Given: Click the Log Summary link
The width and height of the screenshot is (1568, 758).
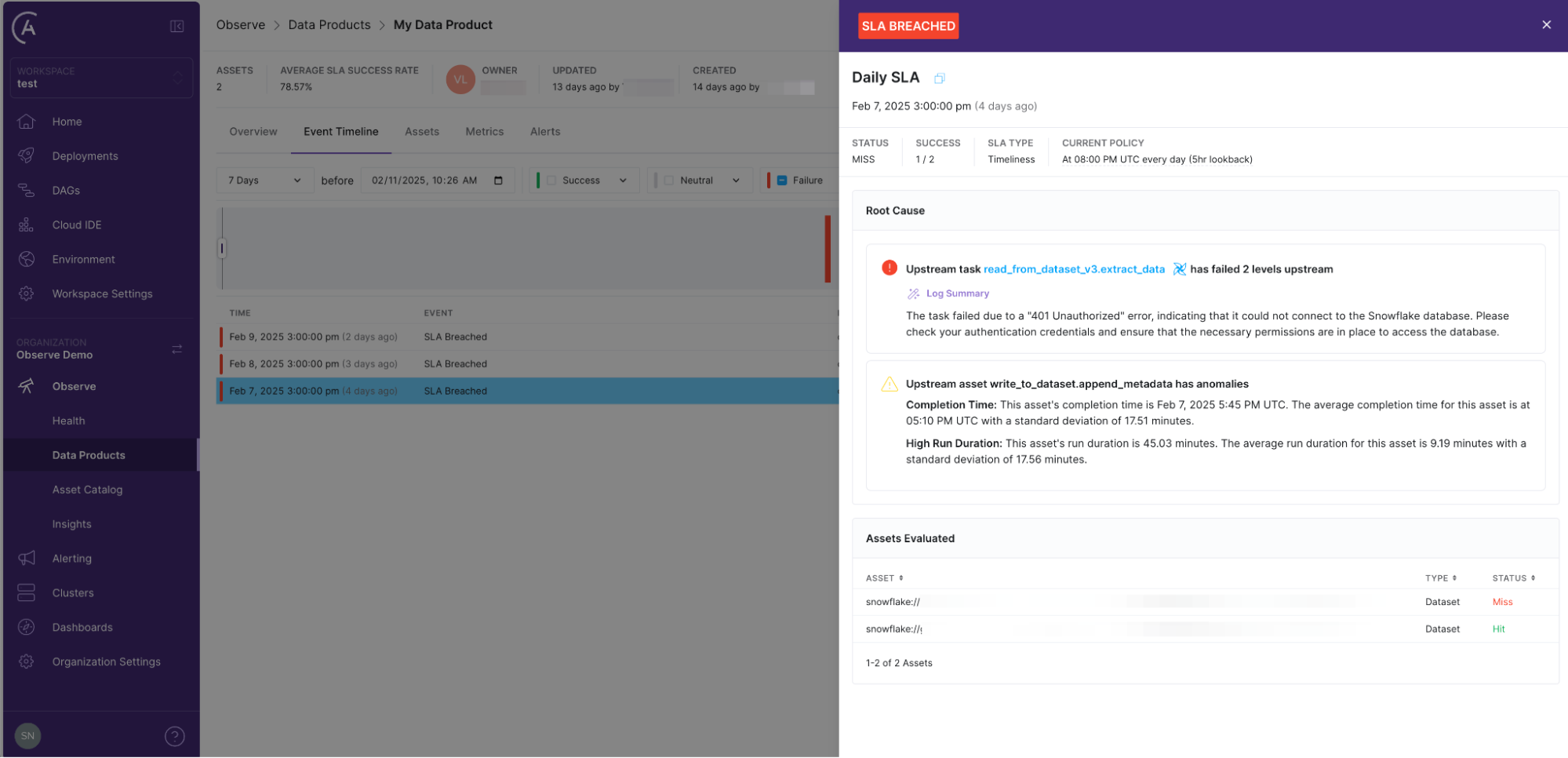Looking at the screenshot, I should click(957, 293).
